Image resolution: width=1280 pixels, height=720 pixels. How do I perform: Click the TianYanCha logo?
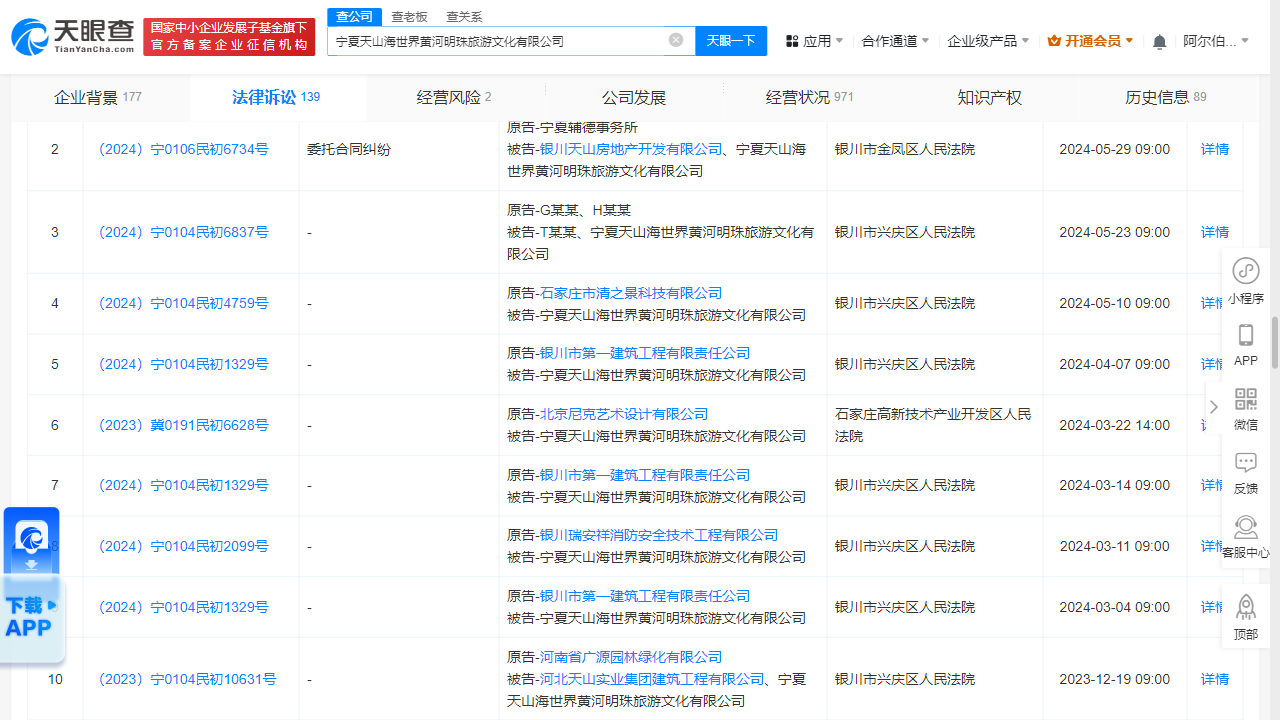(x=73, y=37)
